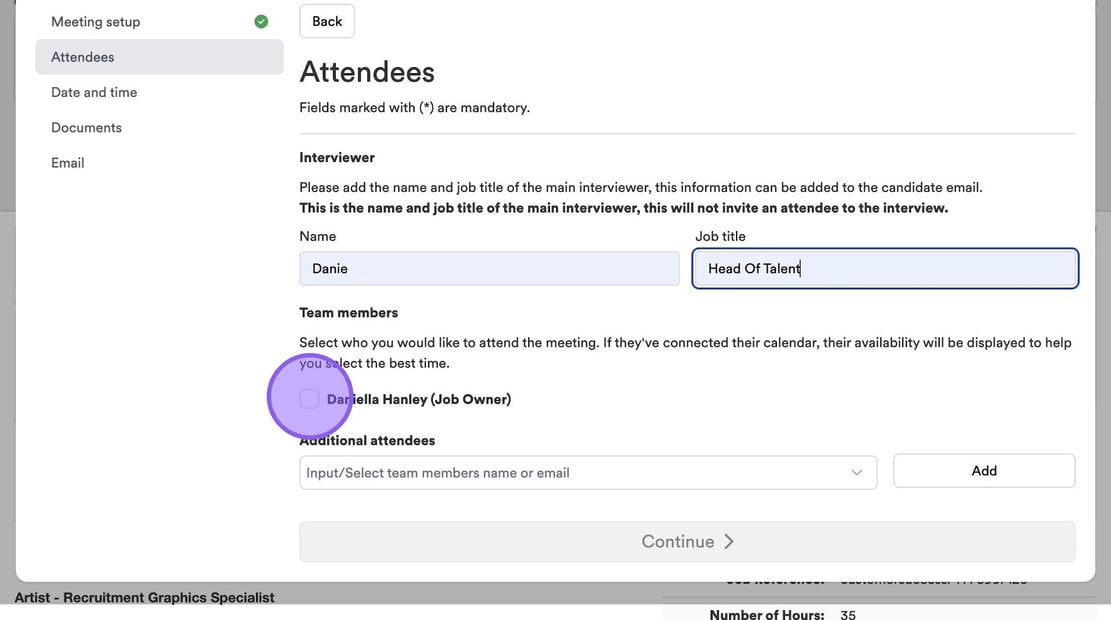
Task: Click the Artist - Recruitment Graphics Specialist title
Action: (x=144, y=597)
